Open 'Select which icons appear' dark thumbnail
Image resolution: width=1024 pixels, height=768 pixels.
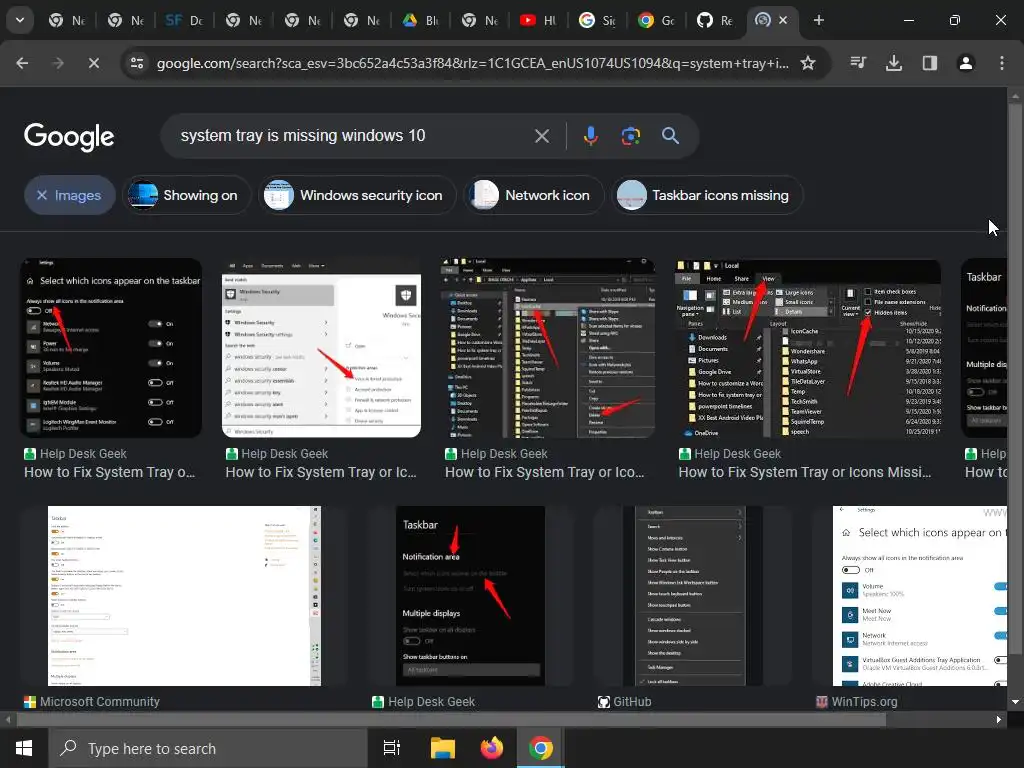[x=111, y=347]
